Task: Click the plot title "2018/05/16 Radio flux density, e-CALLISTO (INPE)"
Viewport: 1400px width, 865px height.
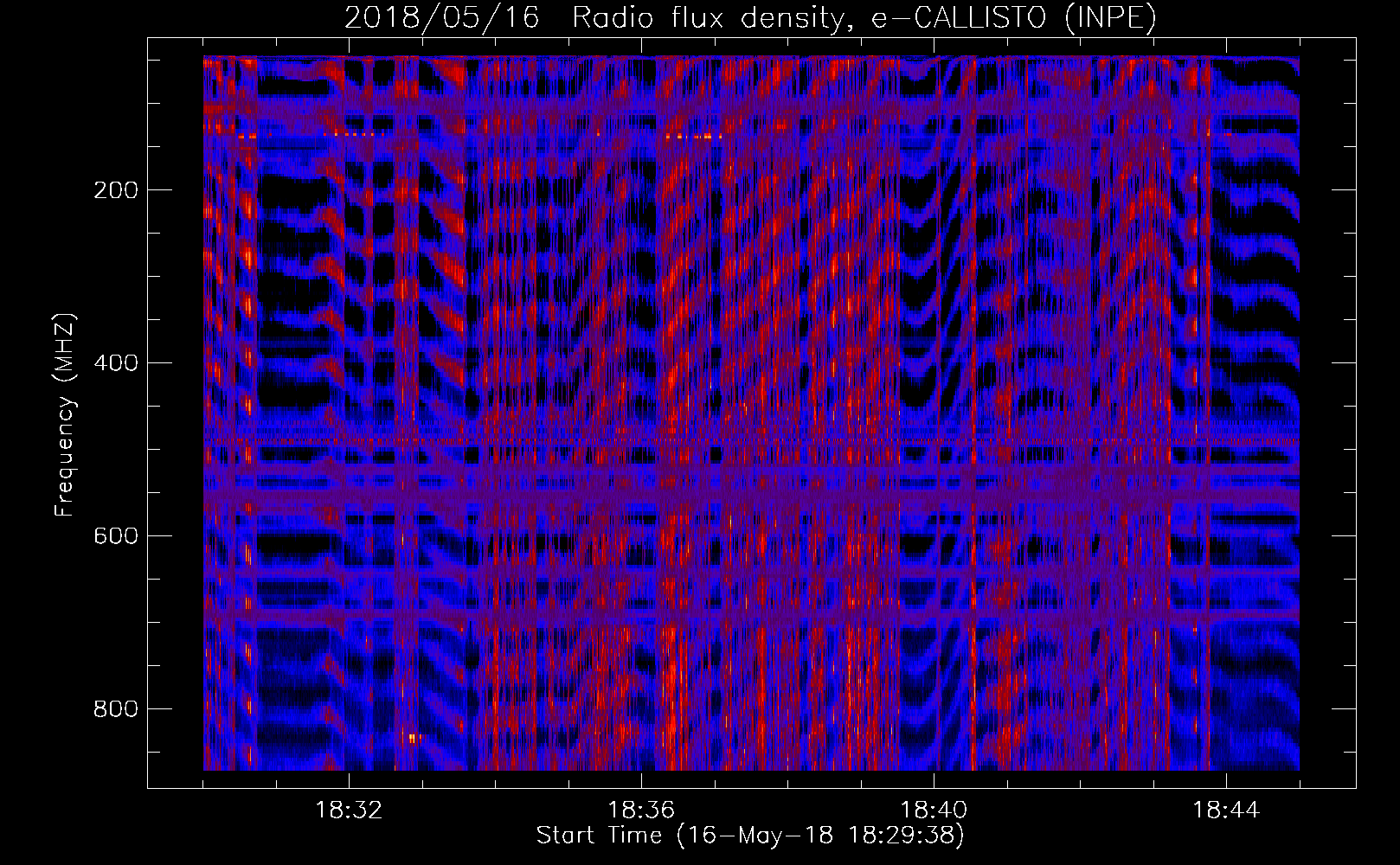Action: coord(750,18)
